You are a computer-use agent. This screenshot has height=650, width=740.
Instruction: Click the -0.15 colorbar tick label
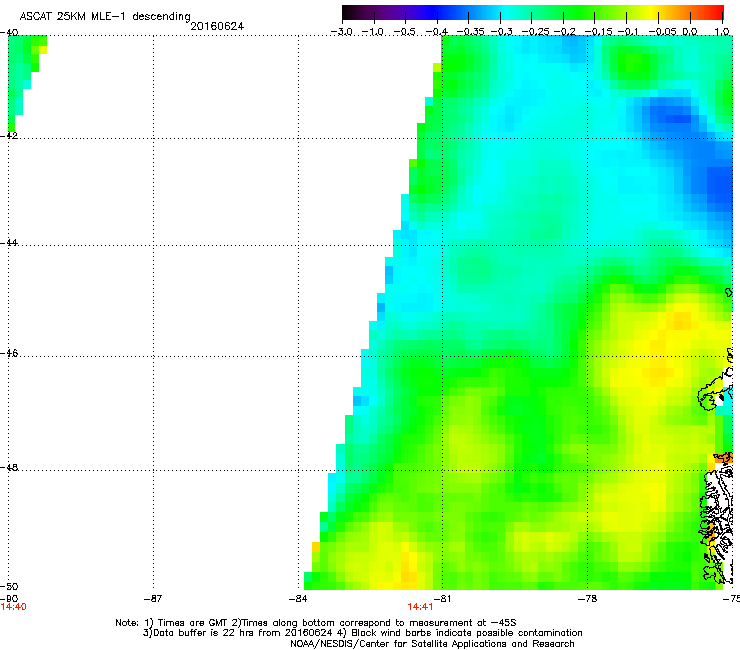coord(598,32)
